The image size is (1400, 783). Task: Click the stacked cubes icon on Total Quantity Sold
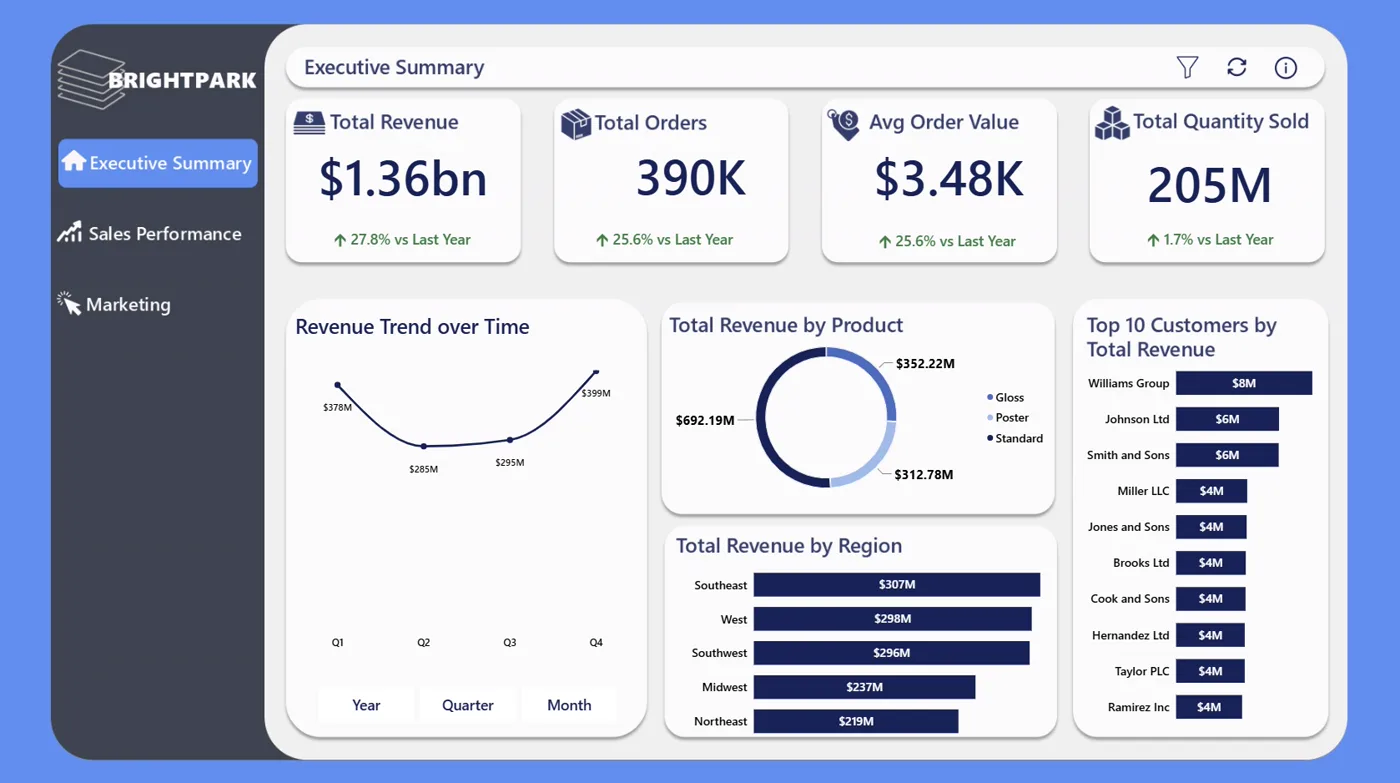(1111, 123)
